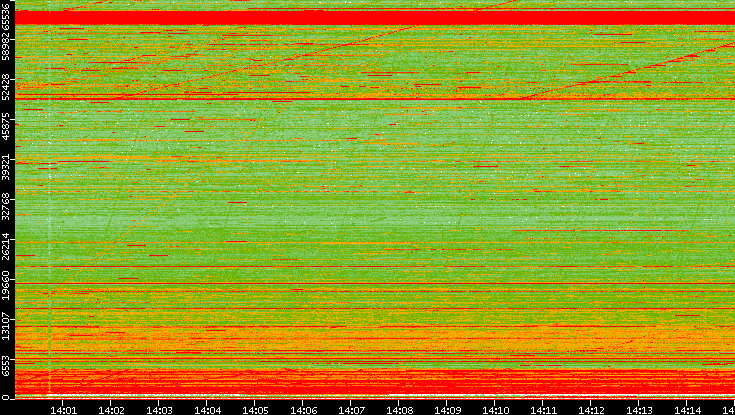
Task: Select the 14:08 time axis label
Action: pyautogui.click(x=399, y=410)
